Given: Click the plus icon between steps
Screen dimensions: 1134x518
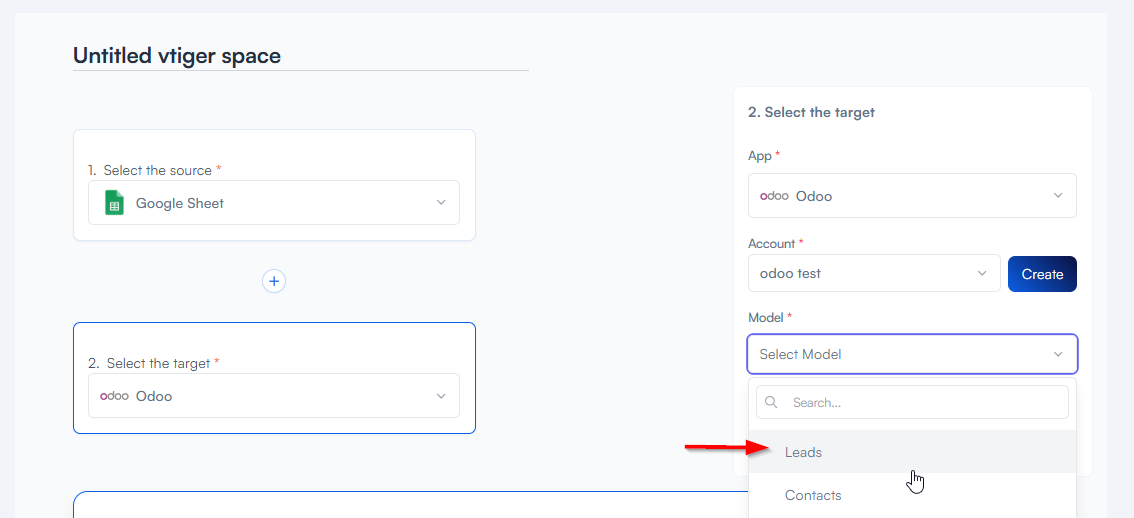Looking at the screenshot, I should click(274, 281).
